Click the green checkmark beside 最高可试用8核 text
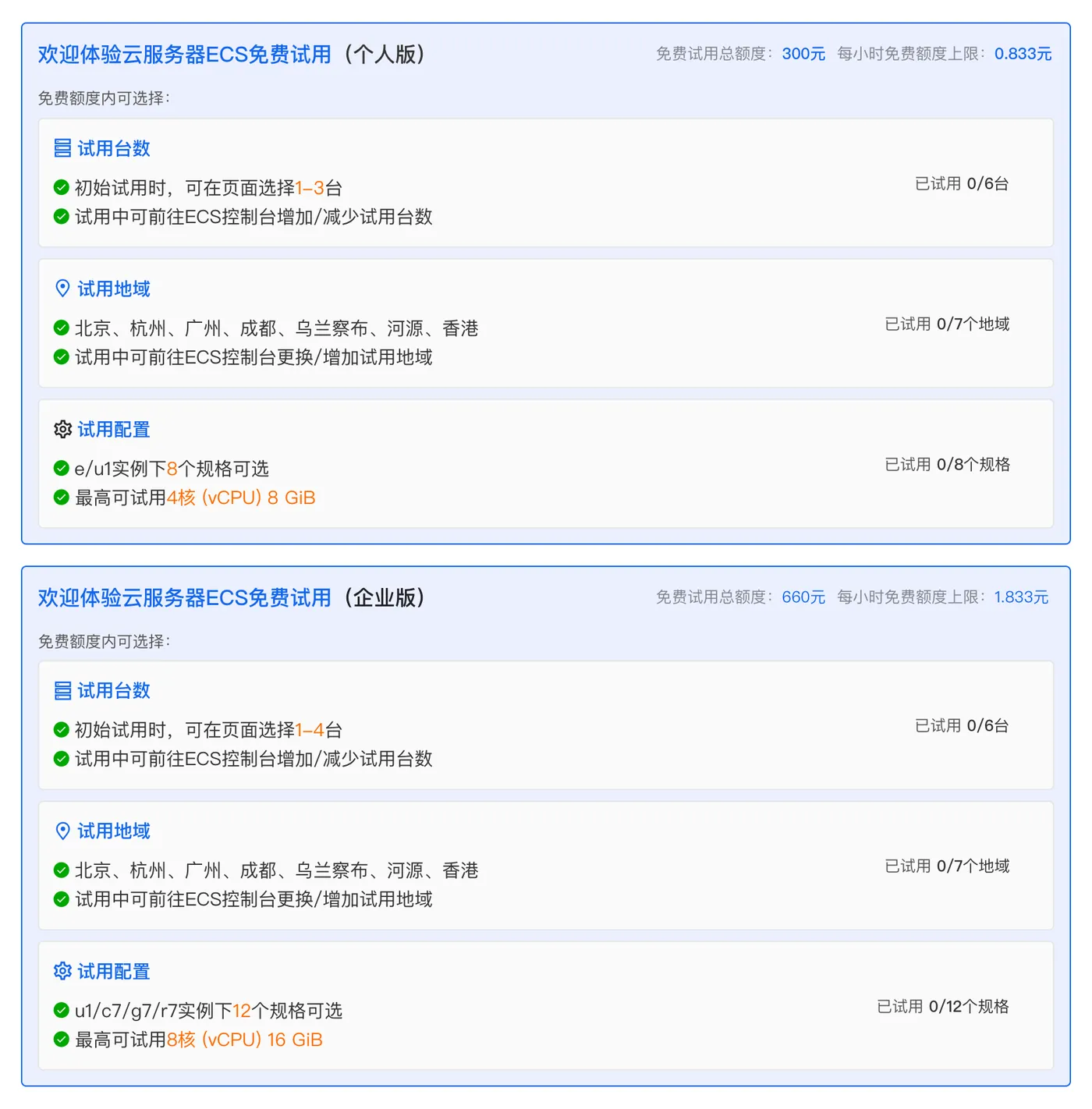 pyautogui.click(x=61, y=1040)
